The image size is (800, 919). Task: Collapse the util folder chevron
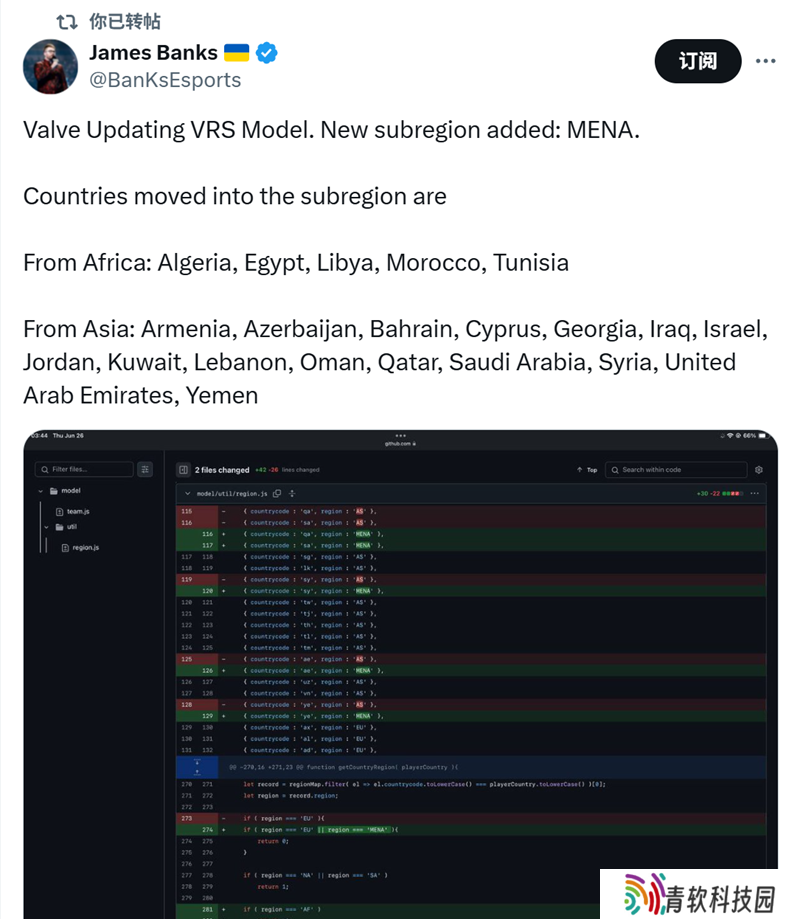click(x=46, y=527)
